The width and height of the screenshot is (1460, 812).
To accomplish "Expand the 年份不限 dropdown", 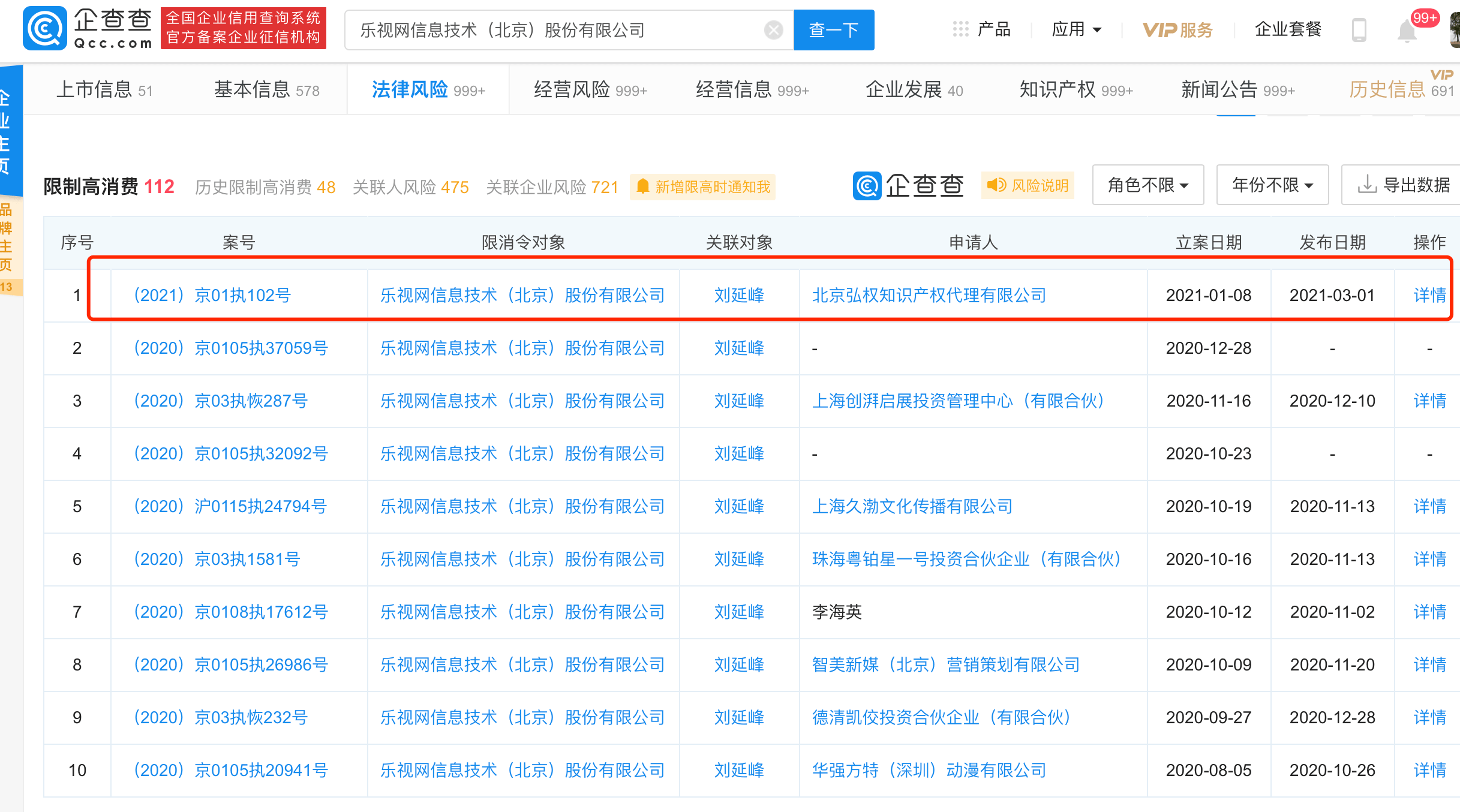I will (1272, 185).
